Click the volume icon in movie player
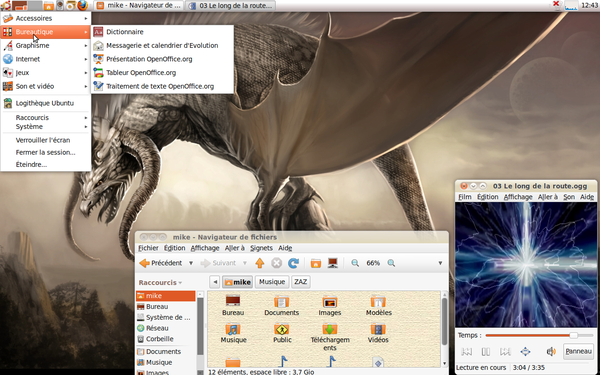 551,352
